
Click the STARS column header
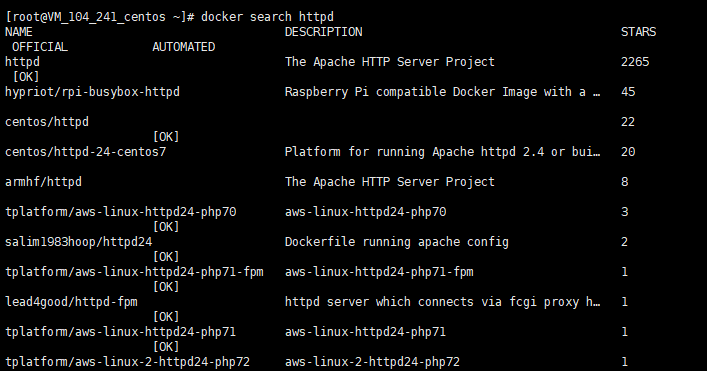pos(638,32)
